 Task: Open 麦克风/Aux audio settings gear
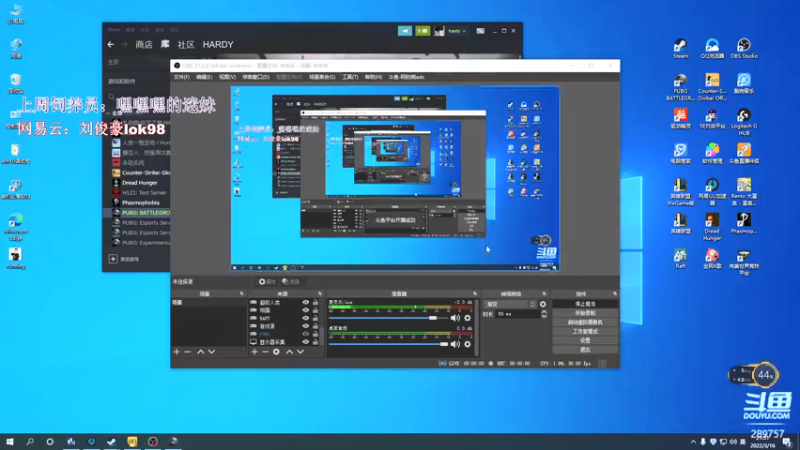click(467, 318)
